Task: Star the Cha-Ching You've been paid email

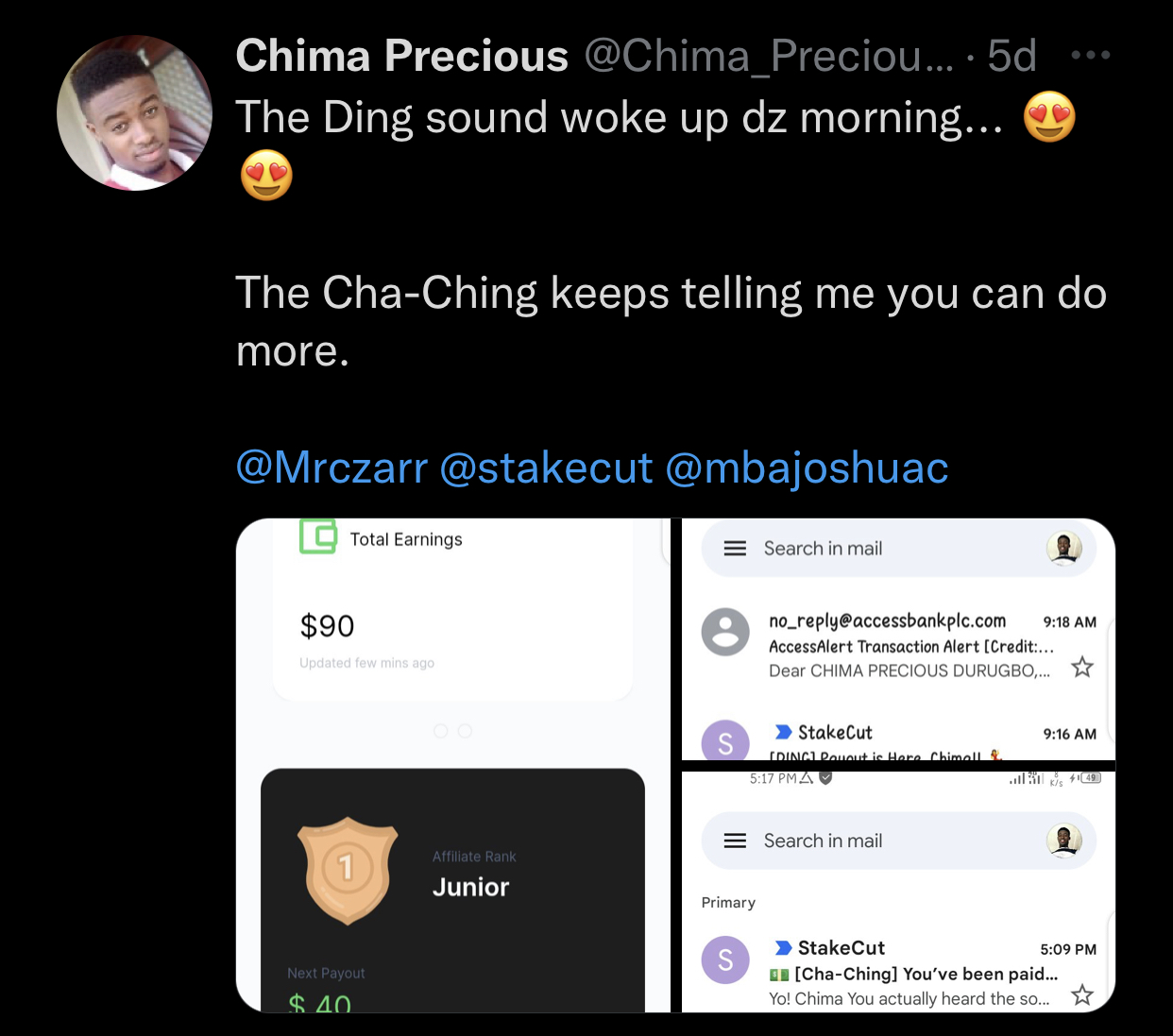Action: 1082,994
